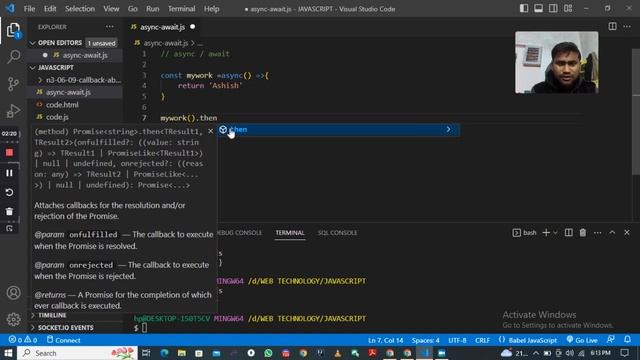
Task: Toggle primary side bar layout icon
Action: [x=524, y=9]
